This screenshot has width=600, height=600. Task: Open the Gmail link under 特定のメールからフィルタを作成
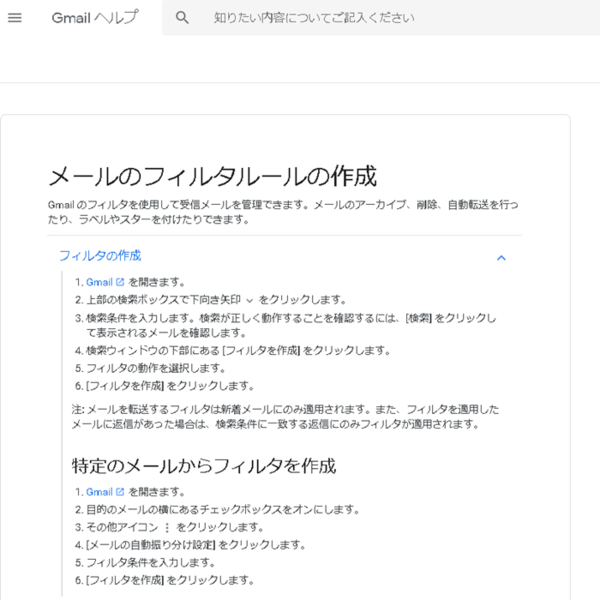pyautogui.click(x=99, y=492)
